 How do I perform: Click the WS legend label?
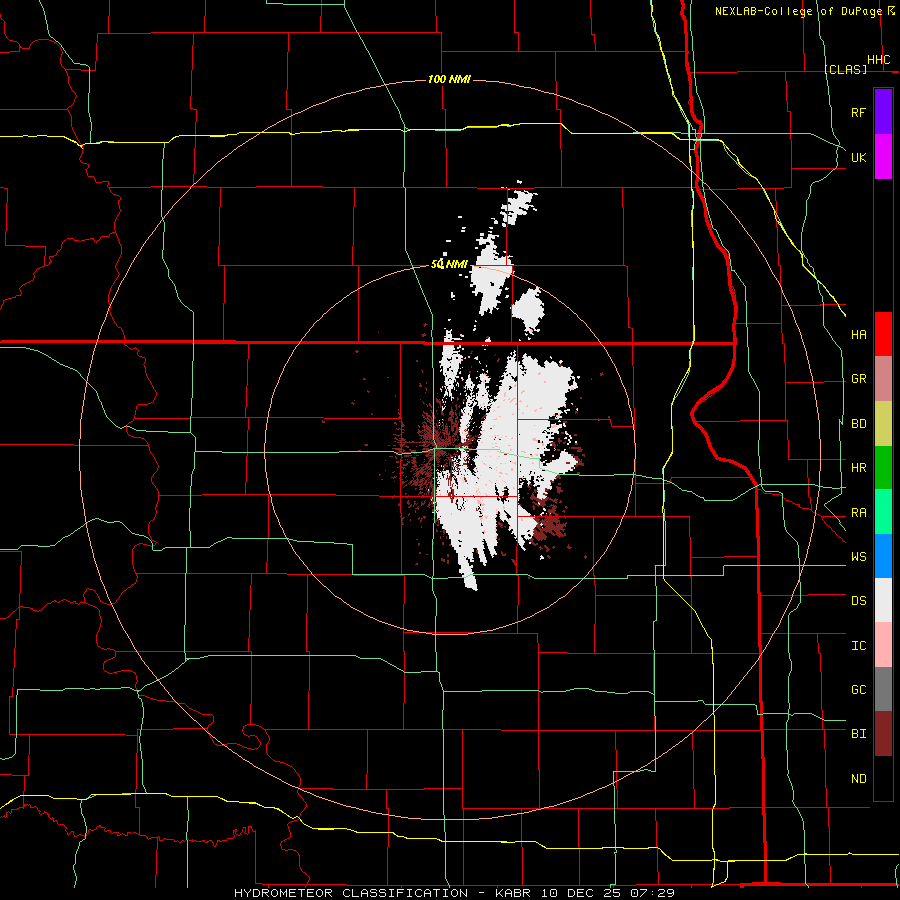click(858, 556)
